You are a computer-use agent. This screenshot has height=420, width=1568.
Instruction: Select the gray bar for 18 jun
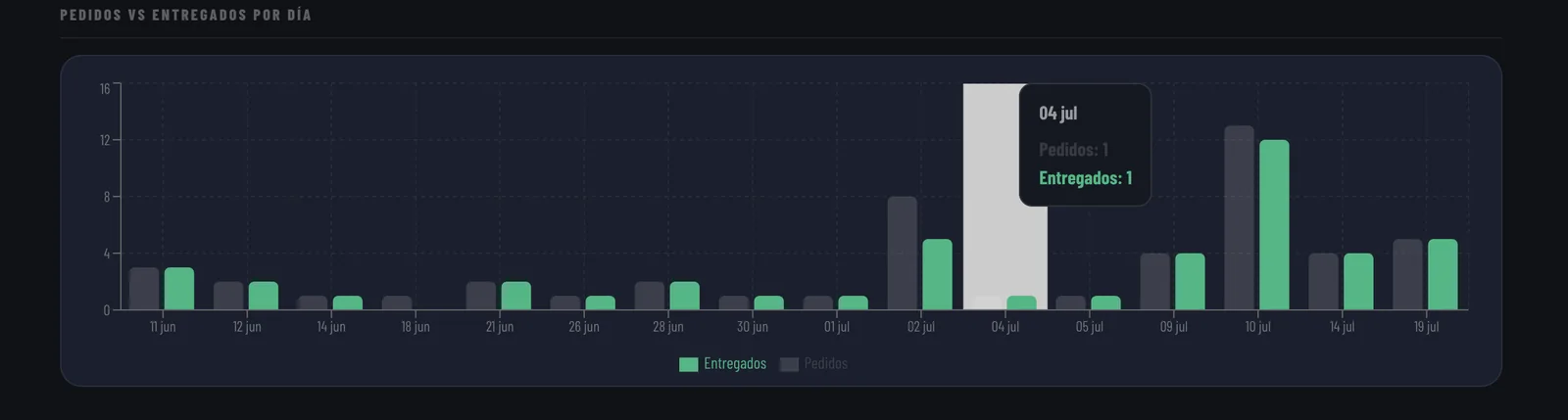click(397, 303)
